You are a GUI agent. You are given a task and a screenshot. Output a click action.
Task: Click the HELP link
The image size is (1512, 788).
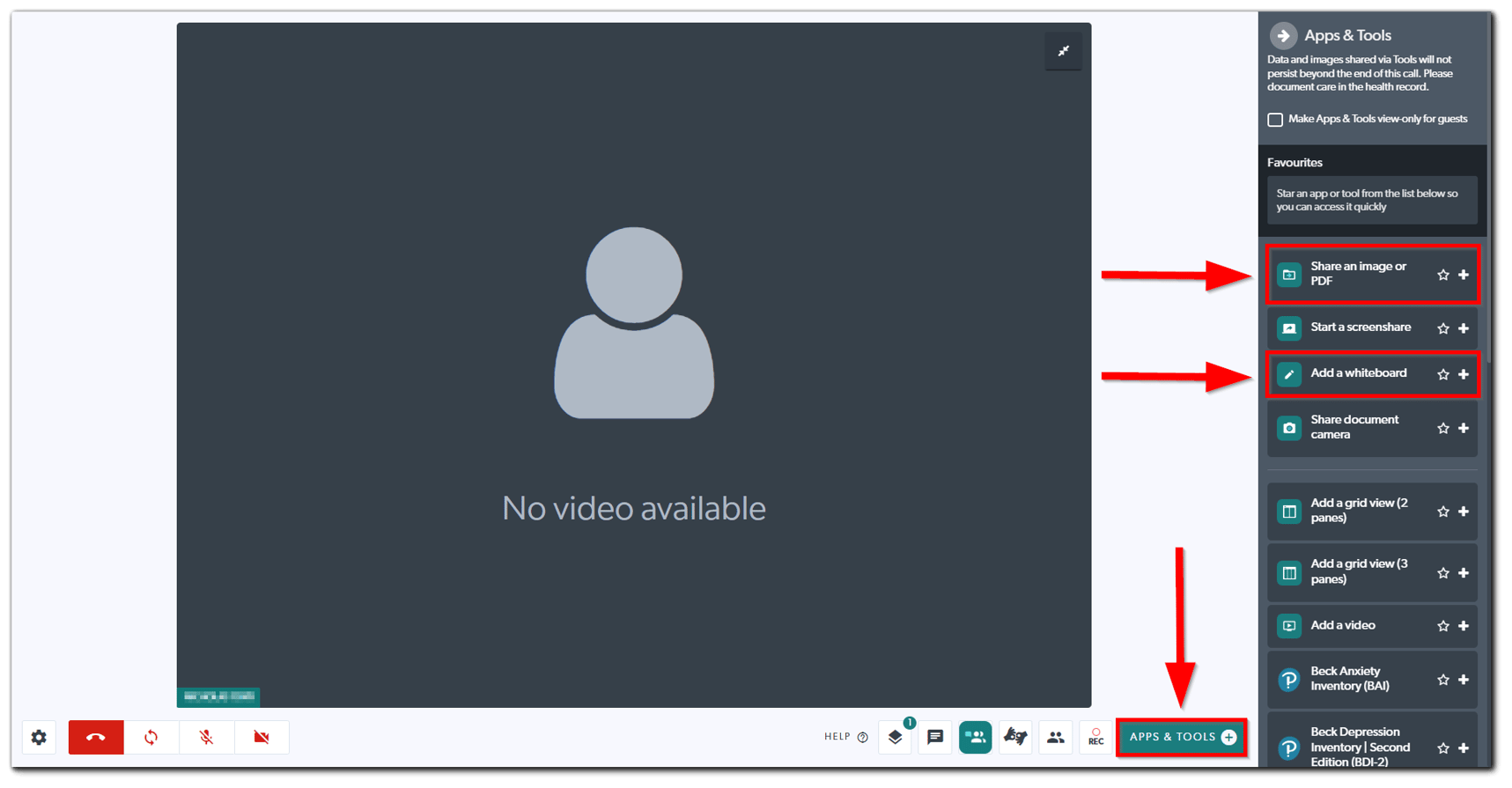[845, 737]
